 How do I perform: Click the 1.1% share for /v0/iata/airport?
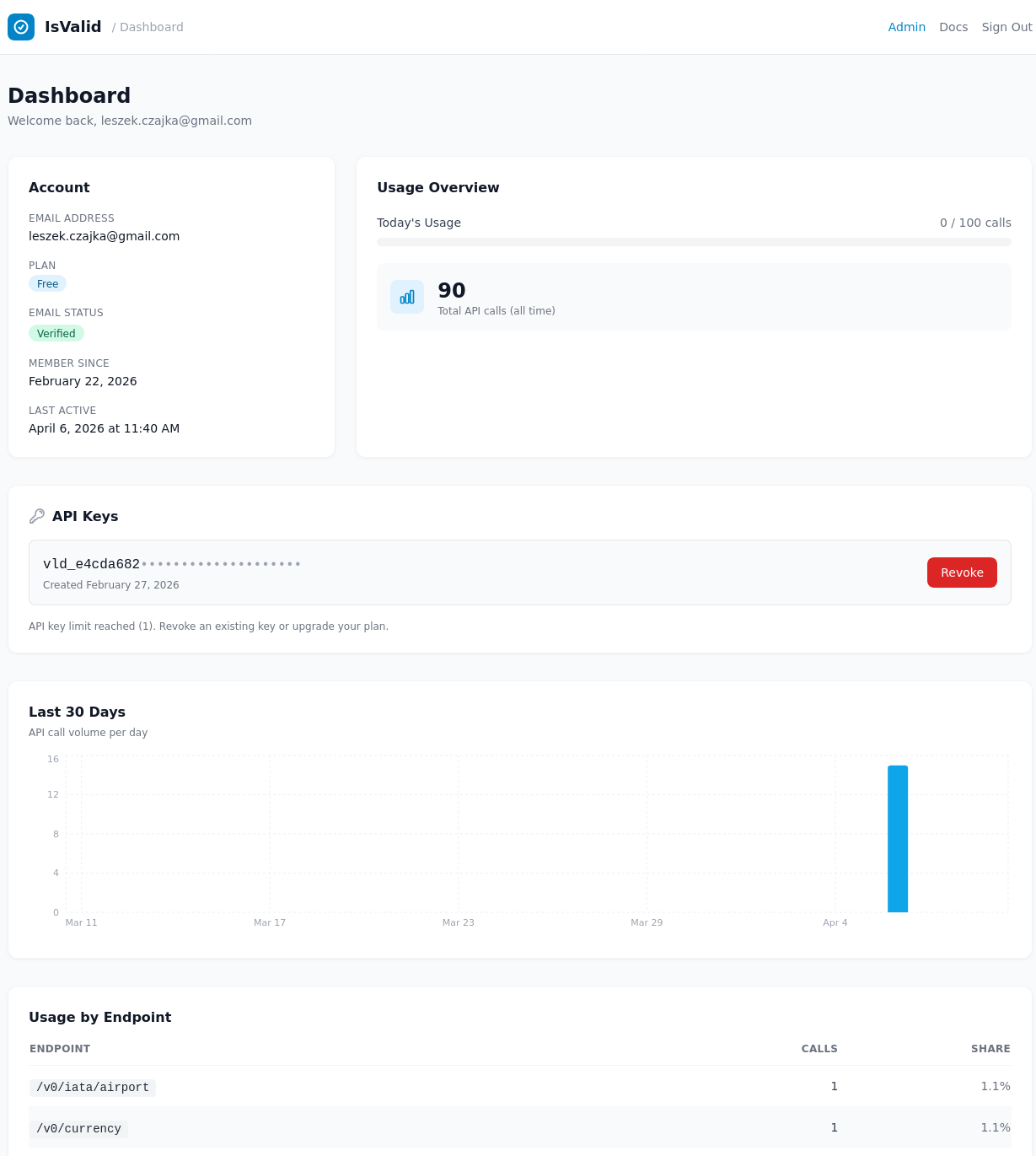click(x=996, y=1086)
